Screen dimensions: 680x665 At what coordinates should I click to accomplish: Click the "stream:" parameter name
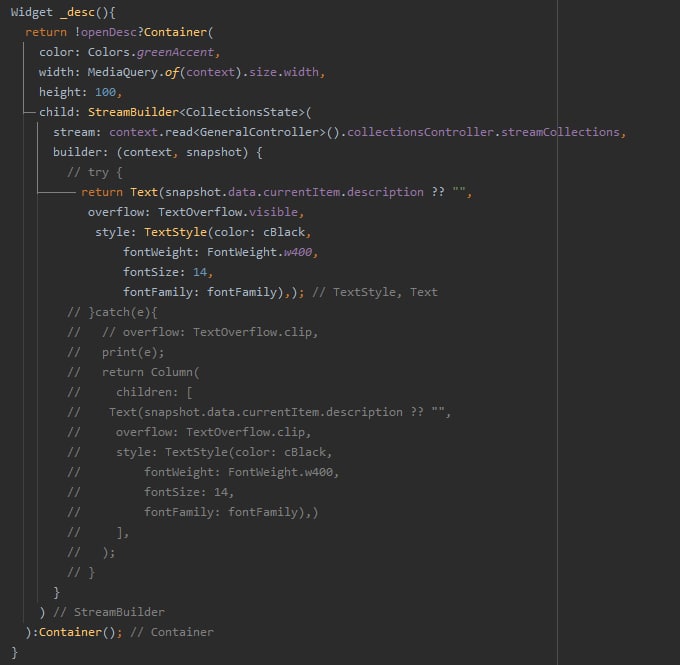(x=77, y=132)
